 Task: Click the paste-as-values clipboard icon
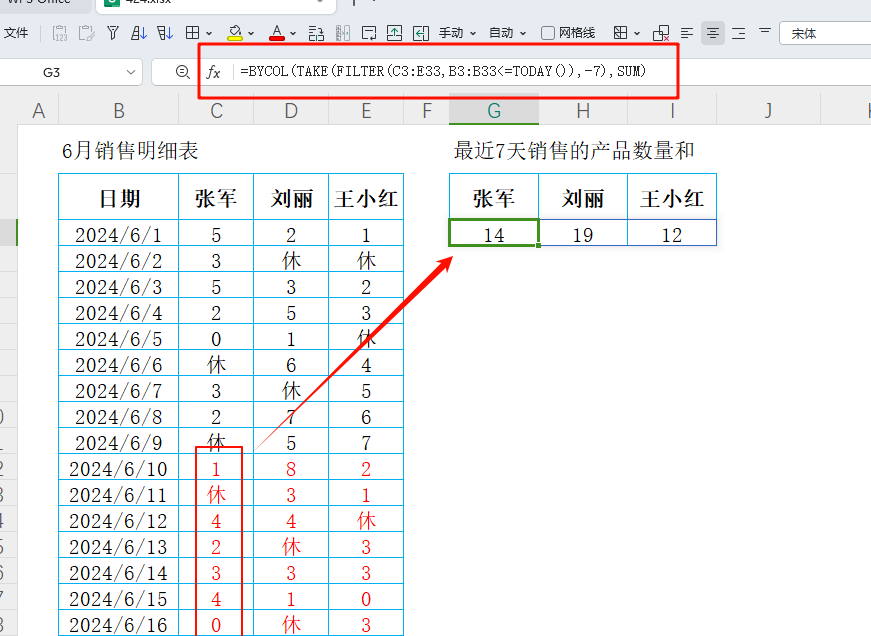point(60,33)
